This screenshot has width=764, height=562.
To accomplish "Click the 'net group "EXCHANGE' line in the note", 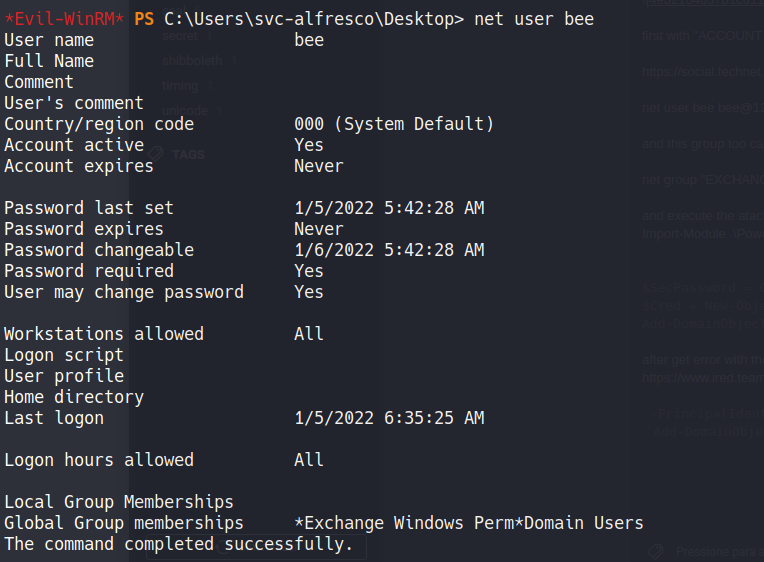I will point(702,180).
